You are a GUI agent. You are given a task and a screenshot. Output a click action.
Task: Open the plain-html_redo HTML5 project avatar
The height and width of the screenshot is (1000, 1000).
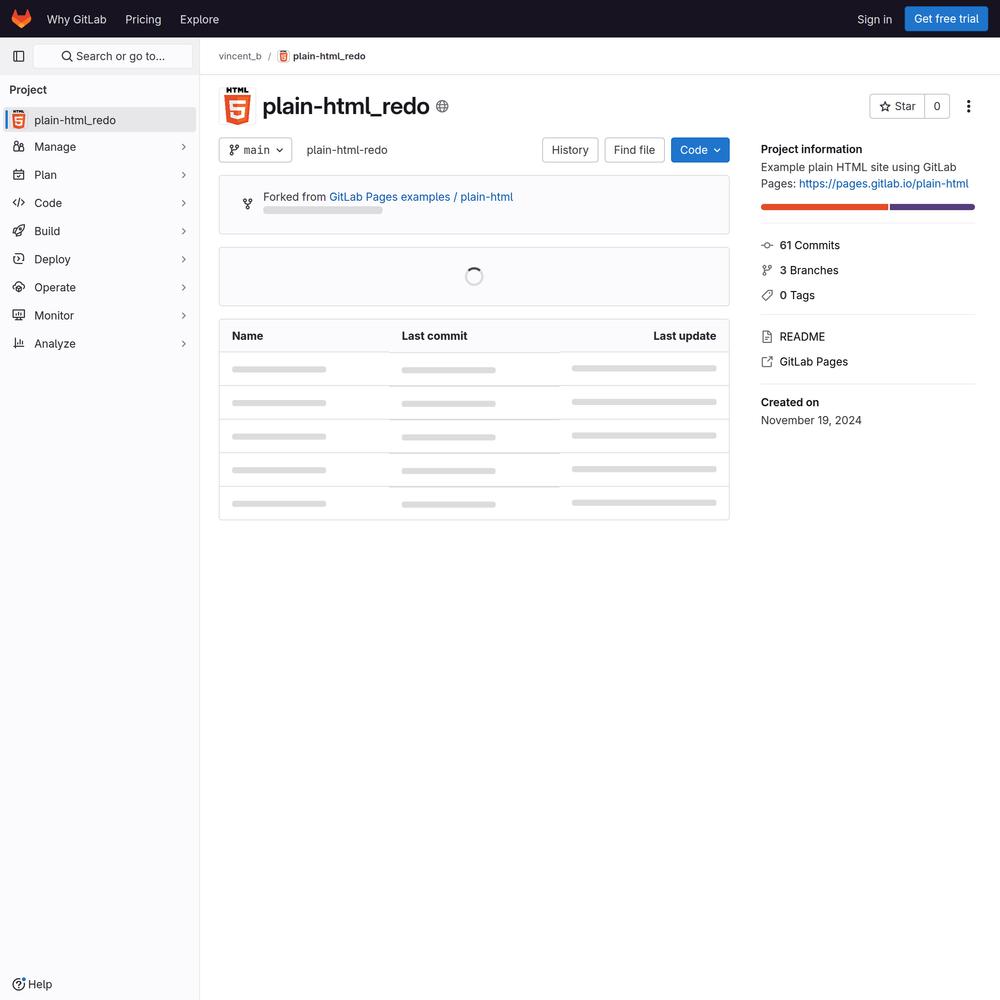coord(237,106)
